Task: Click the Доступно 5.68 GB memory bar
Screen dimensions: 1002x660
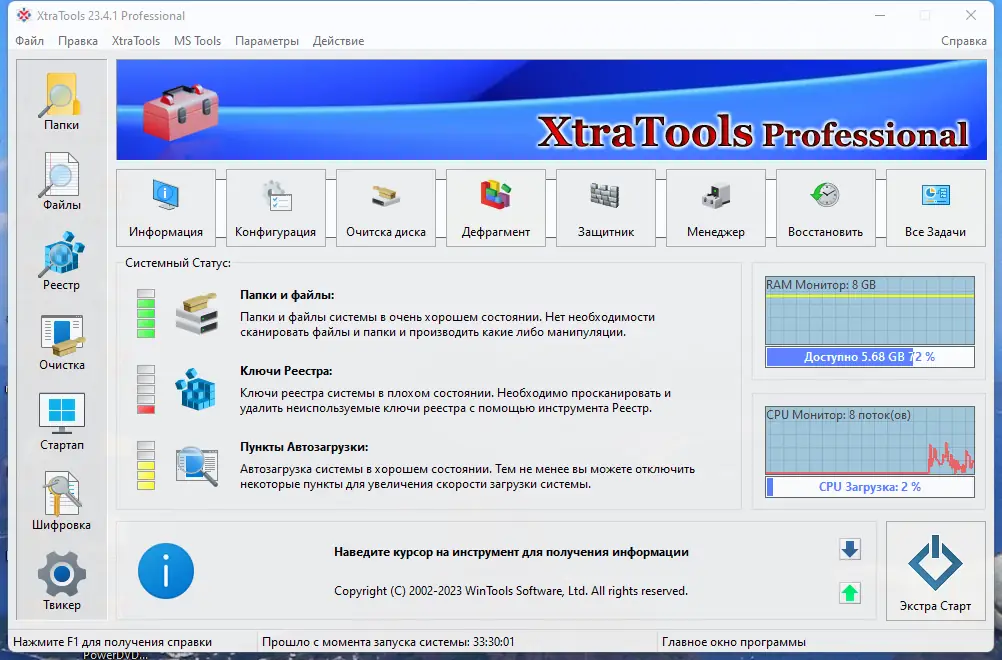Action: [870, 357]
